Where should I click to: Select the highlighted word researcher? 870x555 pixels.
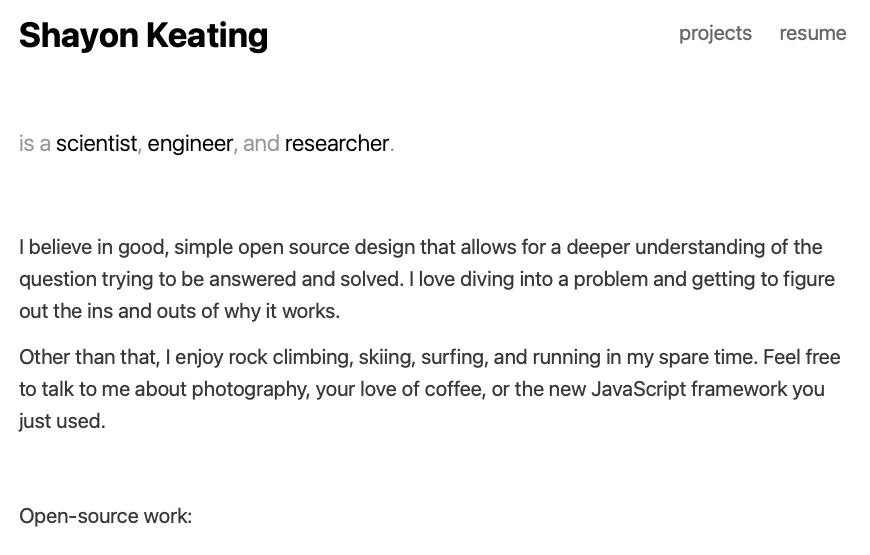(x=336, y=143)
